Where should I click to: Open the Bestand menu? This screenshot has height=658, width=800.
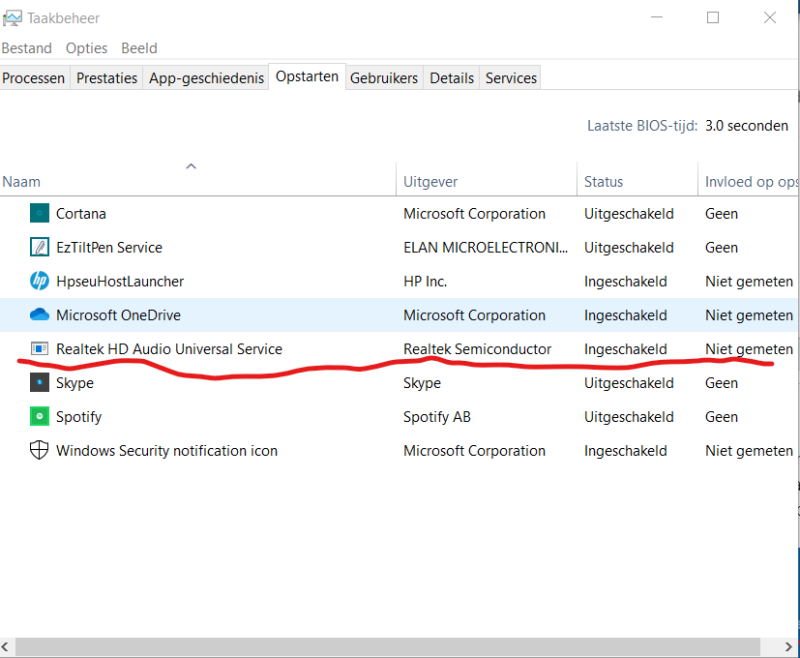[x=26, y=48]
